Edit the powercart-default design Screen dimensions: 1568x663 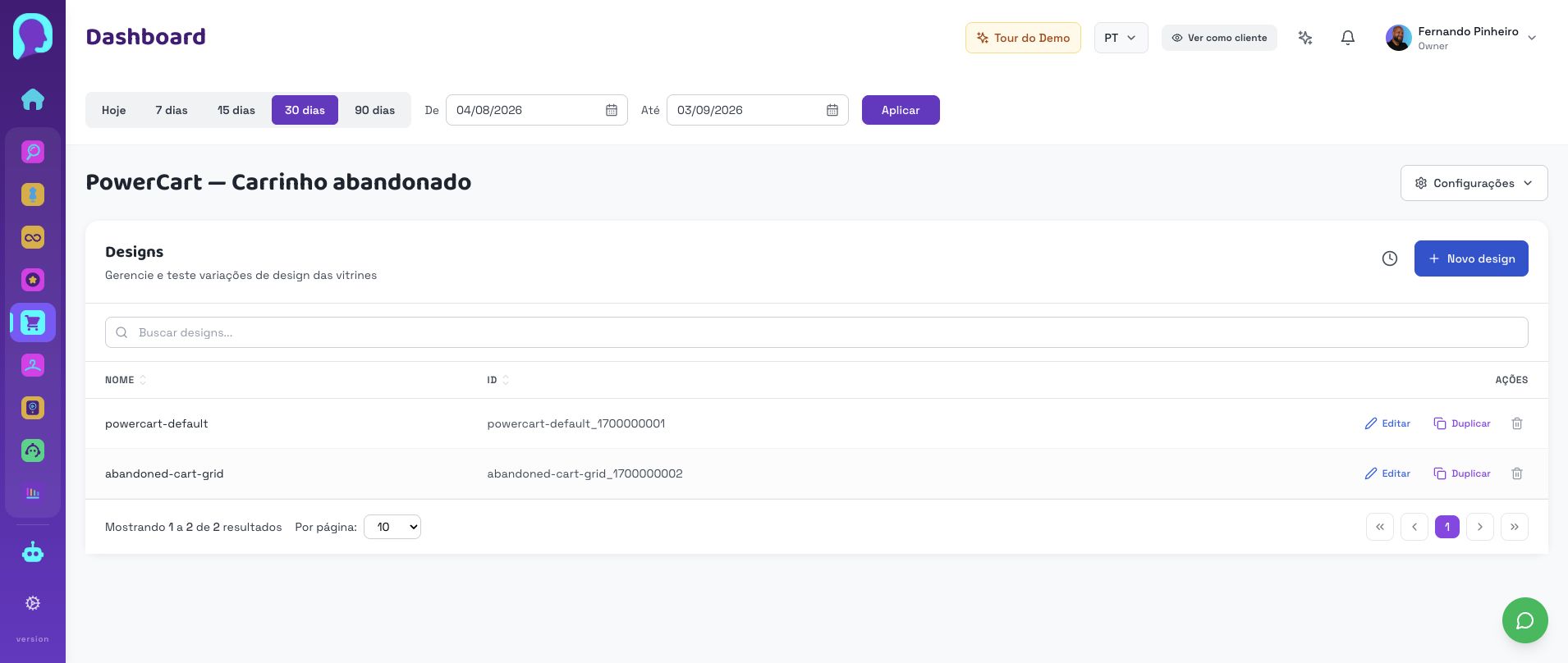(x=1387, y=423)
